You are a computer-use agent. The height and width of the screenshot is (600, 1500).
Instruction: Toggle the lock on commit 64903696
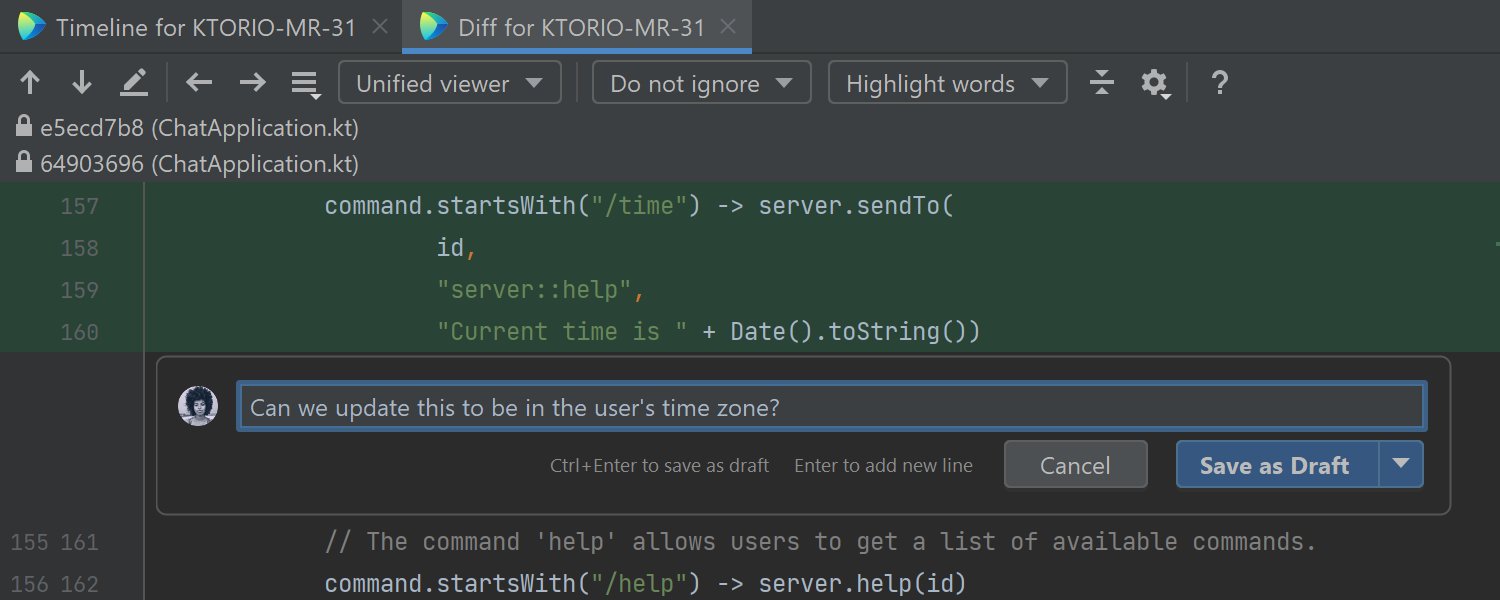click(25, 163)
